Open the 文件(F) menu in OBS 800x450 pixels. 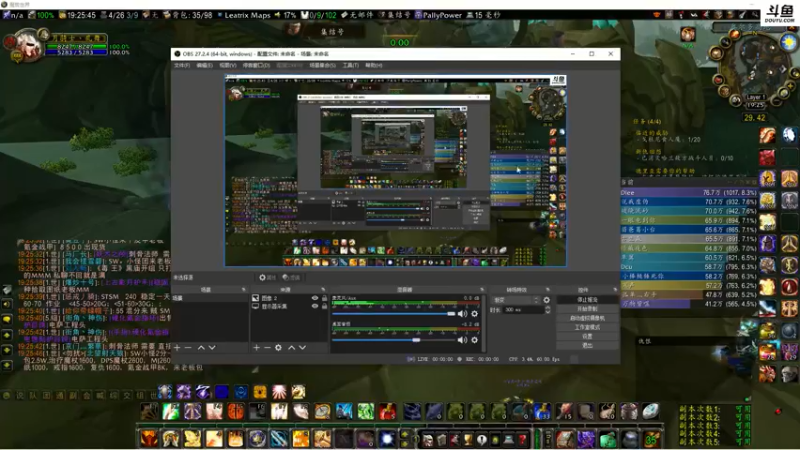(x=182, y=65)
